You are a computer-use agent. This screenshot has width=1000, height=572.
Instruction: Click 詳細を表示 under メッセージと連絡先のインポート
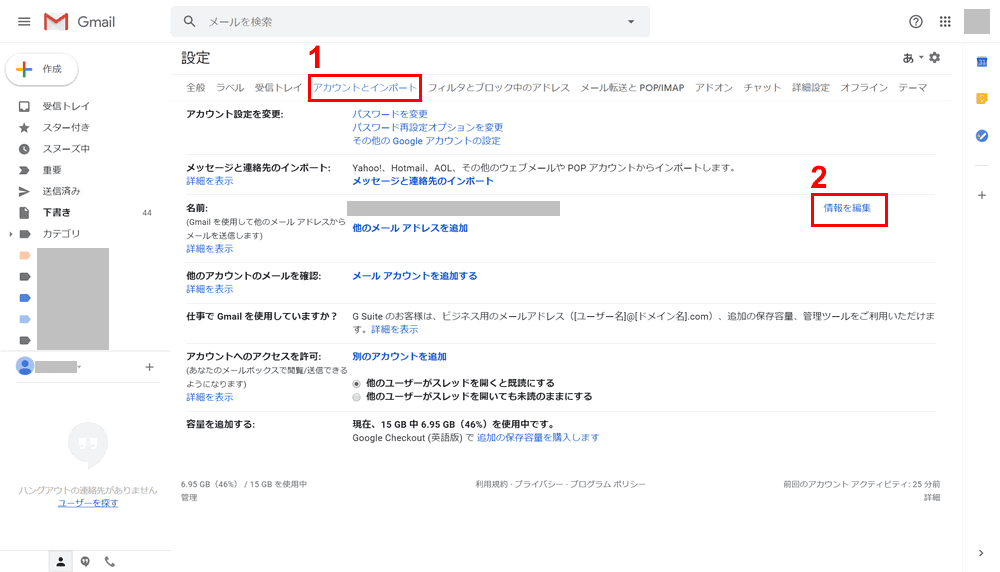click(x=210, y=181)
